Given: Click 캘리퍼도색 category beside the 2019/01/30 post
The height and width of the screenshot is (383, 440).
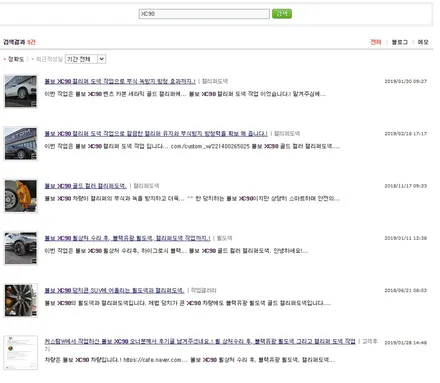Looking at the screenshot, I should click(215, 81).
